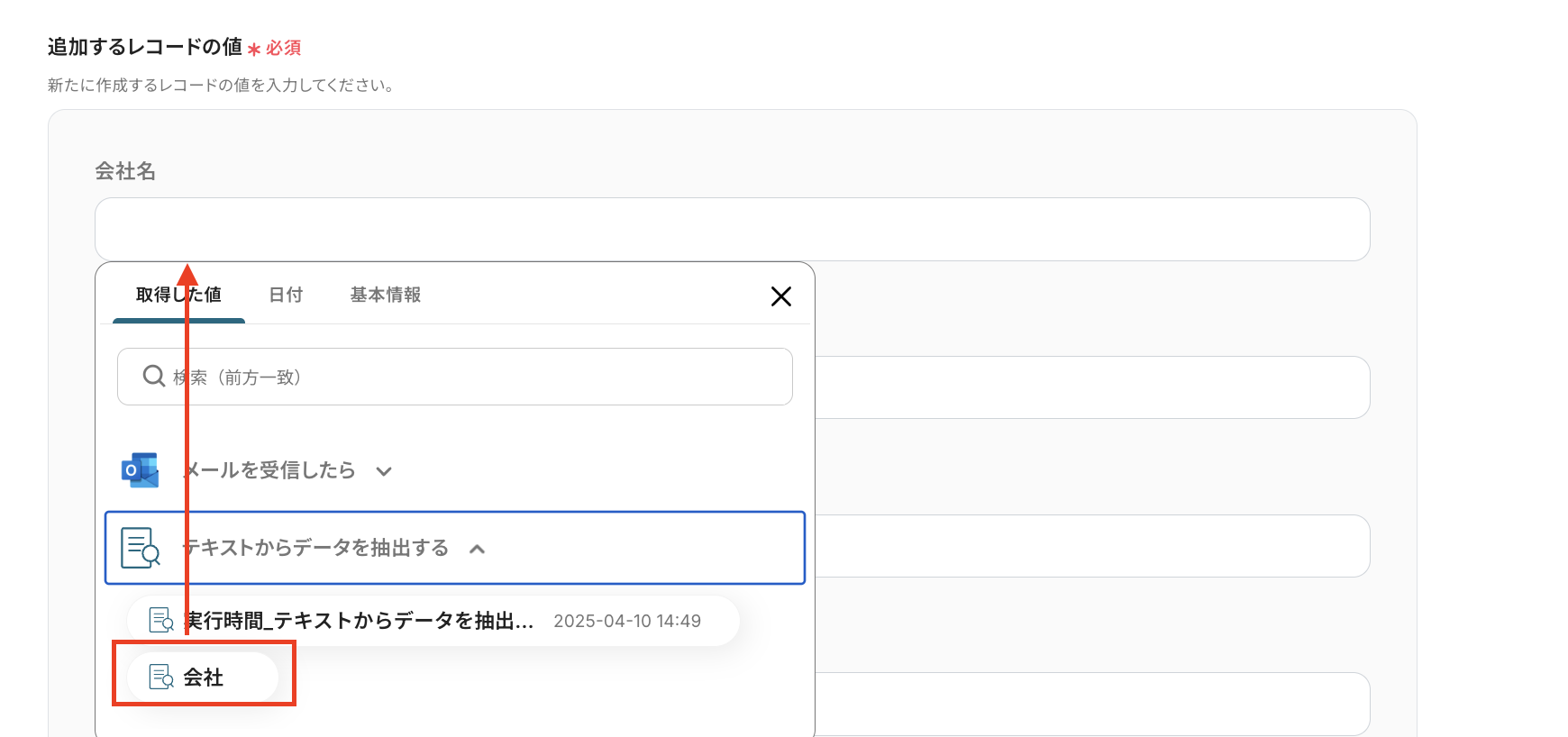Viewport: 1568px width, 737px height.
Task: Click the テキストからデータを抽出する step label
Action: click(315, 548)
